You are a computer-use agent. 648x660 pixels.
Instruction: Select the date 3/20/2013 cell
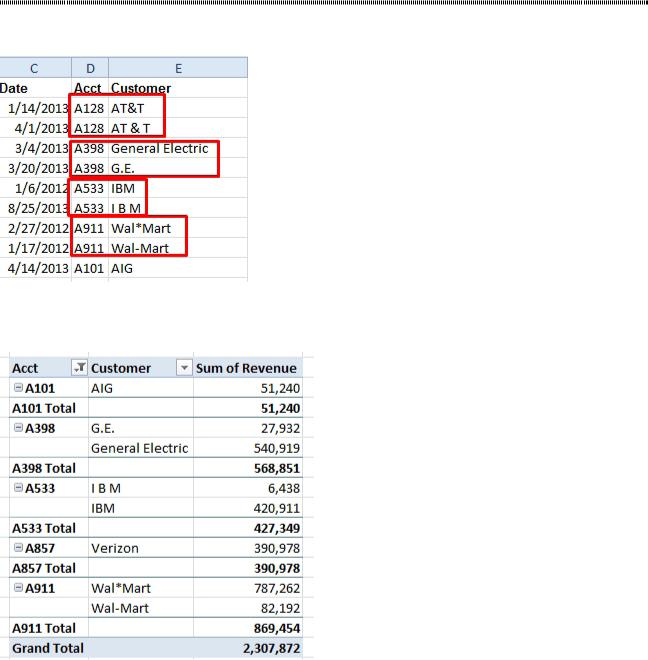coord(35,168)
